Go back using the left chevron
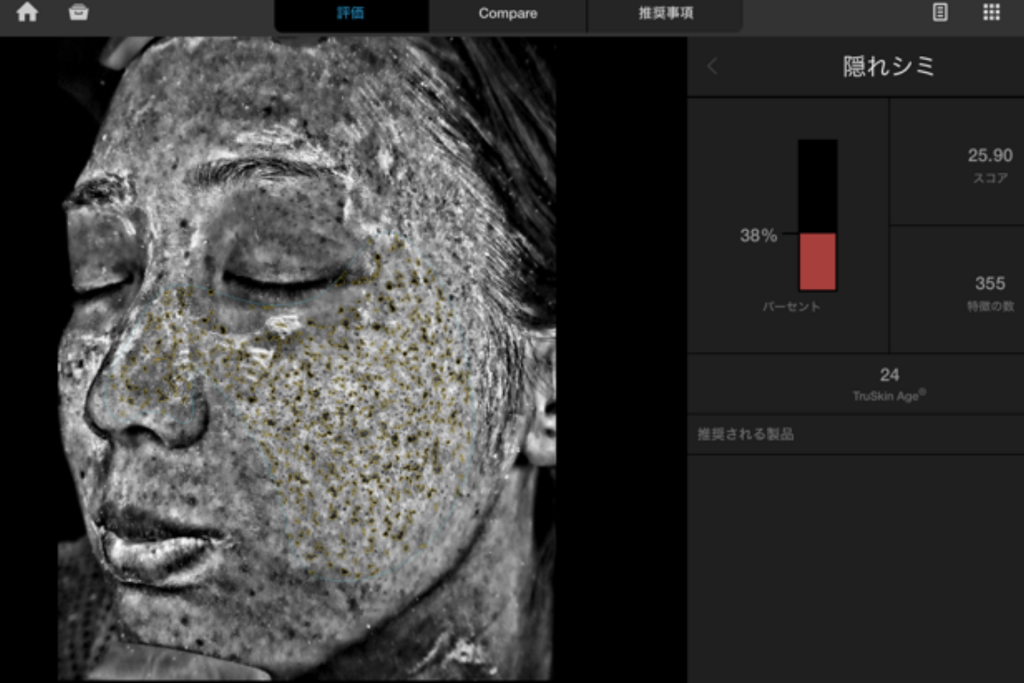The image size is (1024, 683). coord(712,67)
